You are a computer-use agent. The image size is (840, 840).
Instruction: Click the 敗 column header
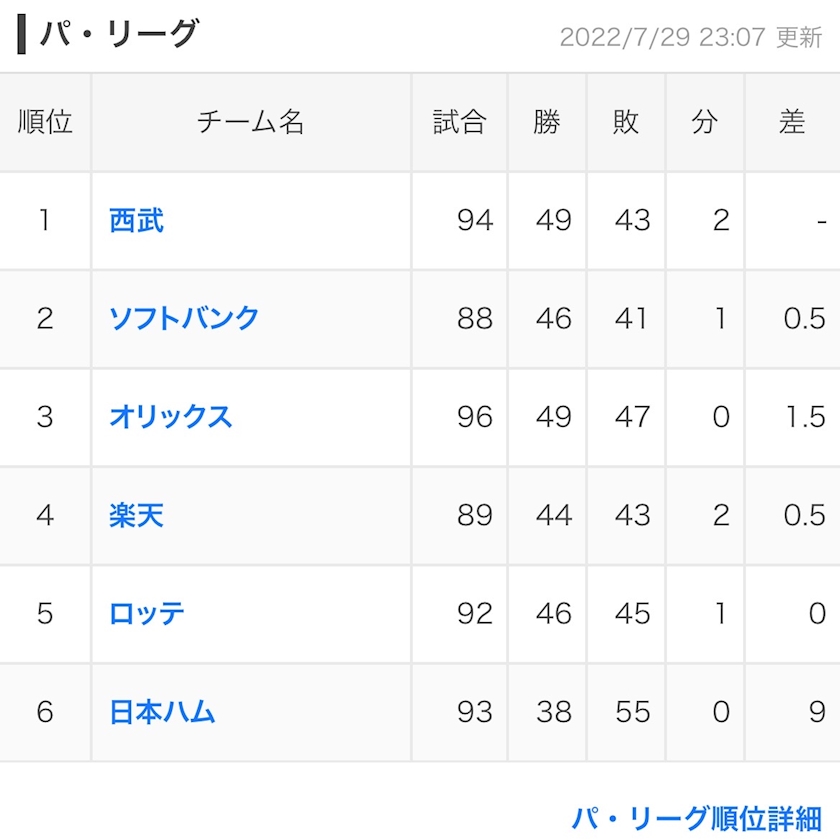[626, 122]
